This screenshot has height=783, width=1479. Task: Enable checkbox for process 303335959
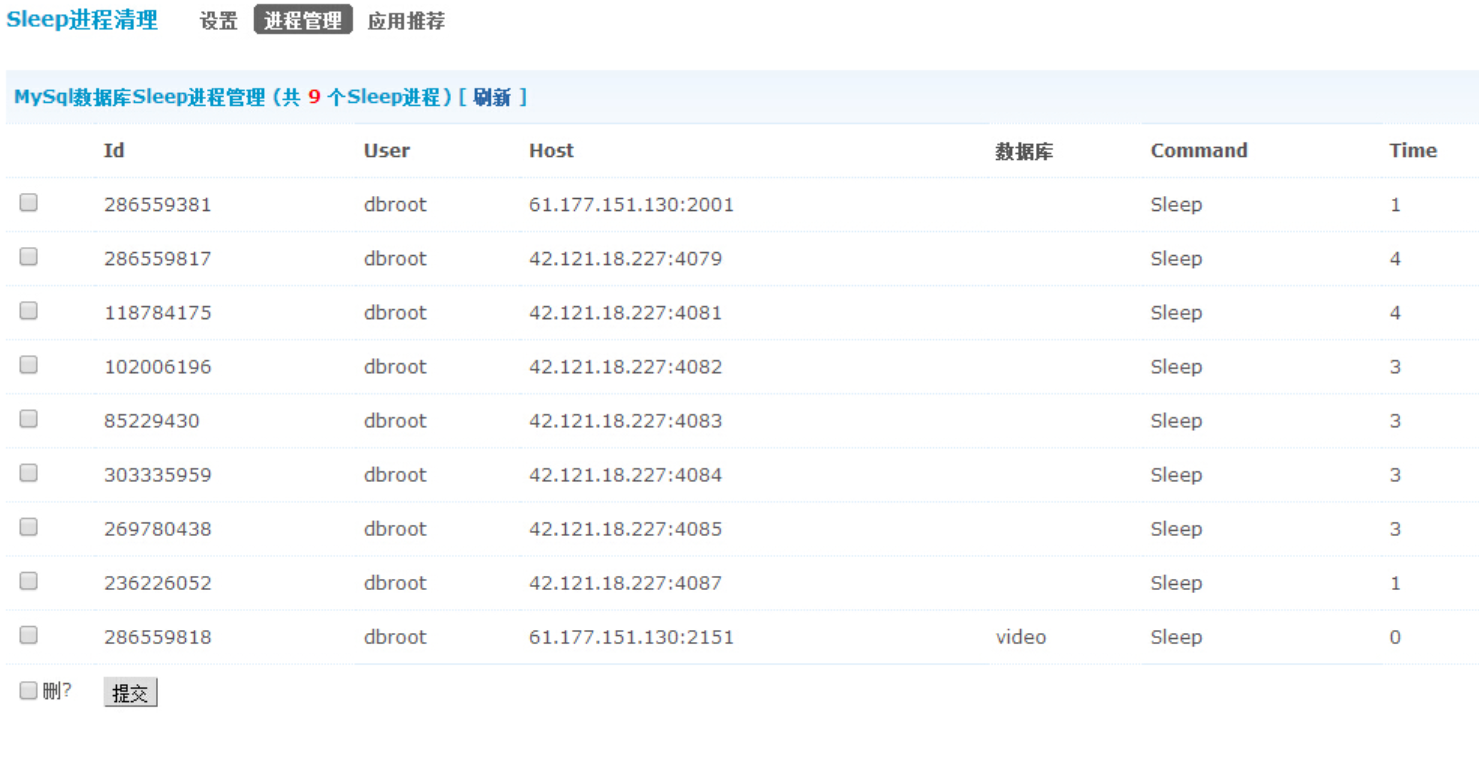tap(28, 473)
